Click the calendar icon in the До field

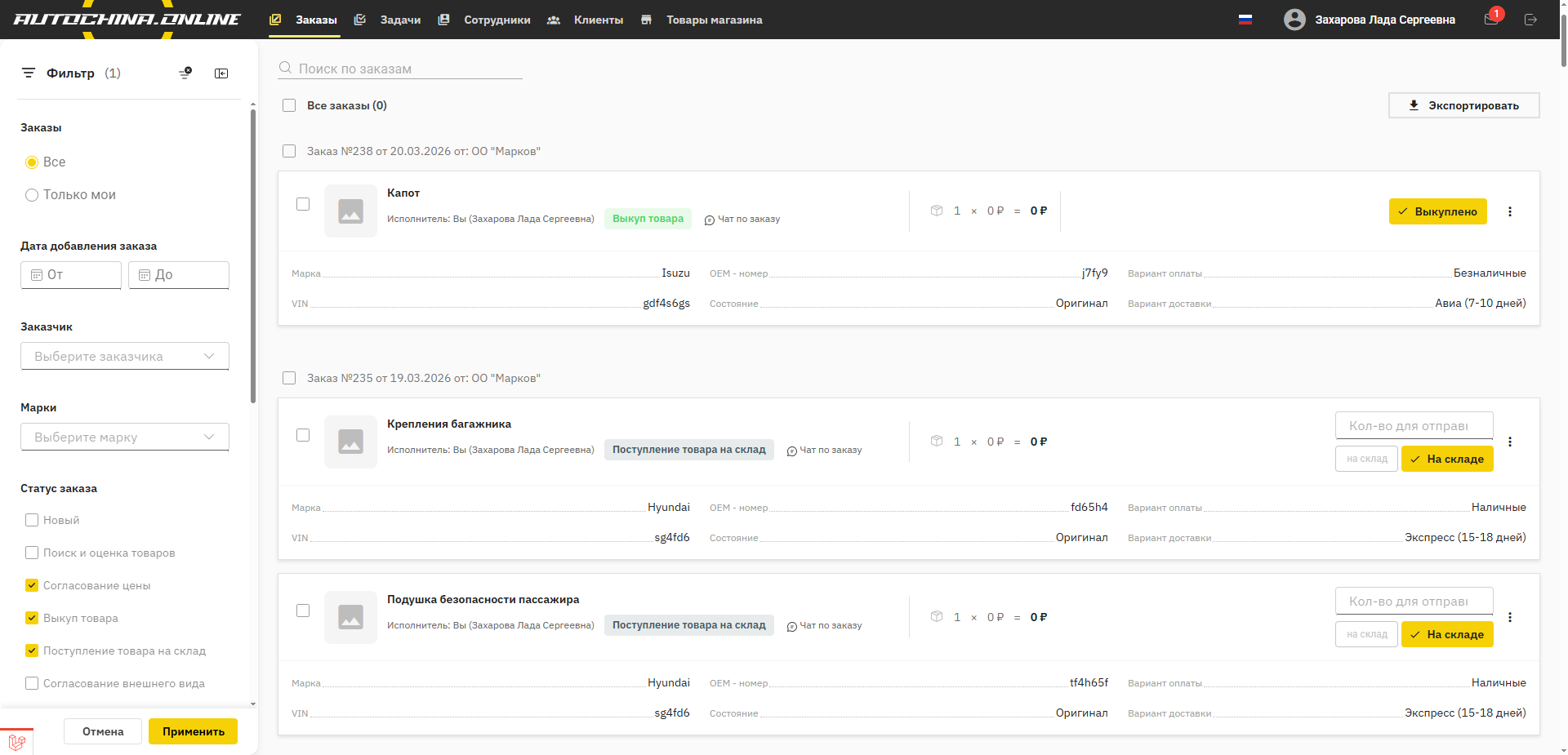(145, 275)
